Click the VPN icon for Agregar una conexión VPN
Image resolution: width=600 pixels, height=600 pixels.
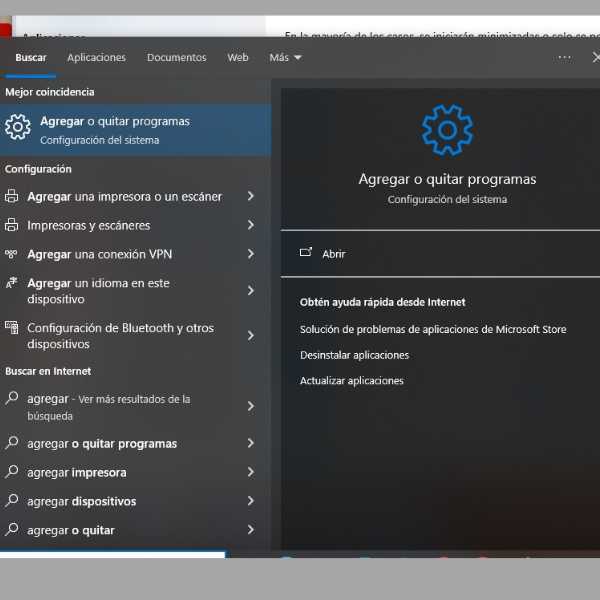(12, 255)
